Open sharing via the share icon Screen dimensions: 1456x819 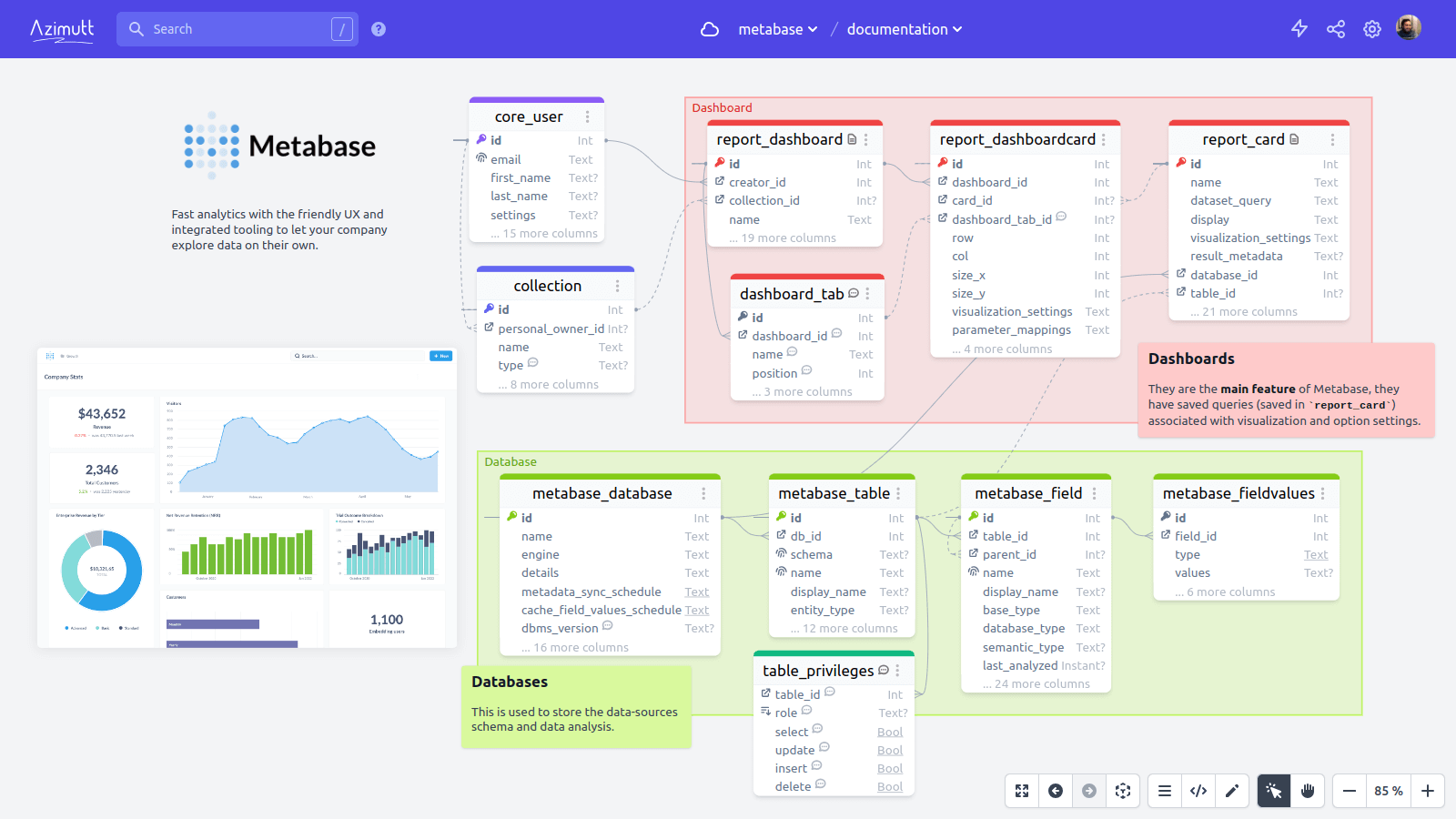click(1335, 28)
